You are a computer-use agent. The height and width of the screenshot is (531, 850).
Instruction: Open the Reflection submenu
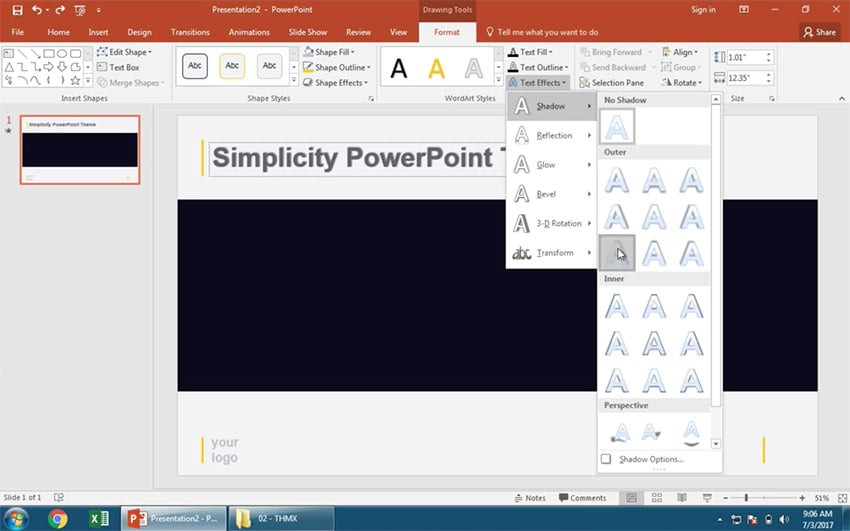pos(552,136)
